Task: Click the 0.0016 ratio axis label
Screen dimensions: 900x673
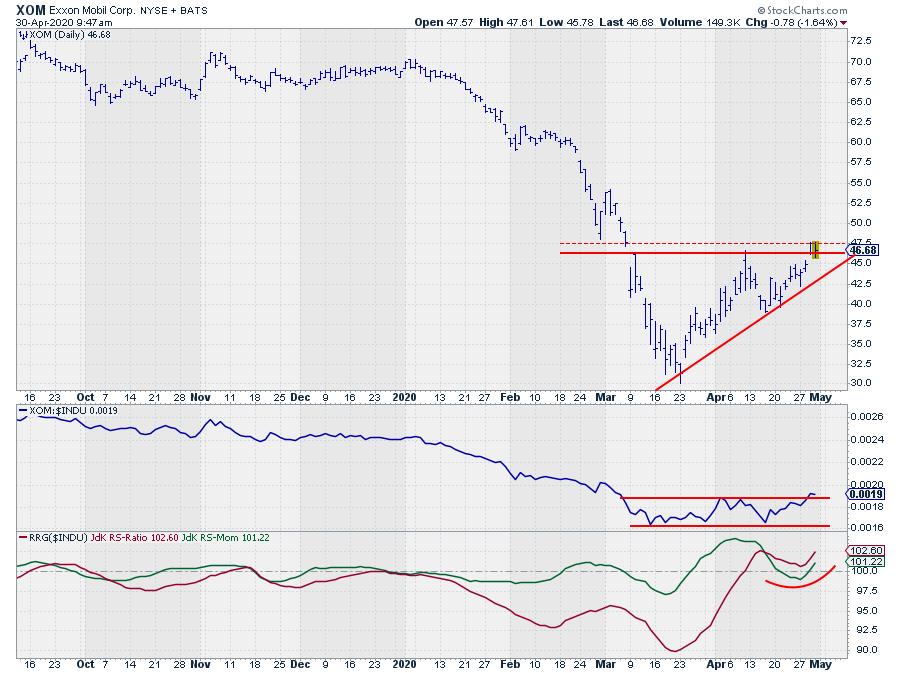Action: click(867, 527)
